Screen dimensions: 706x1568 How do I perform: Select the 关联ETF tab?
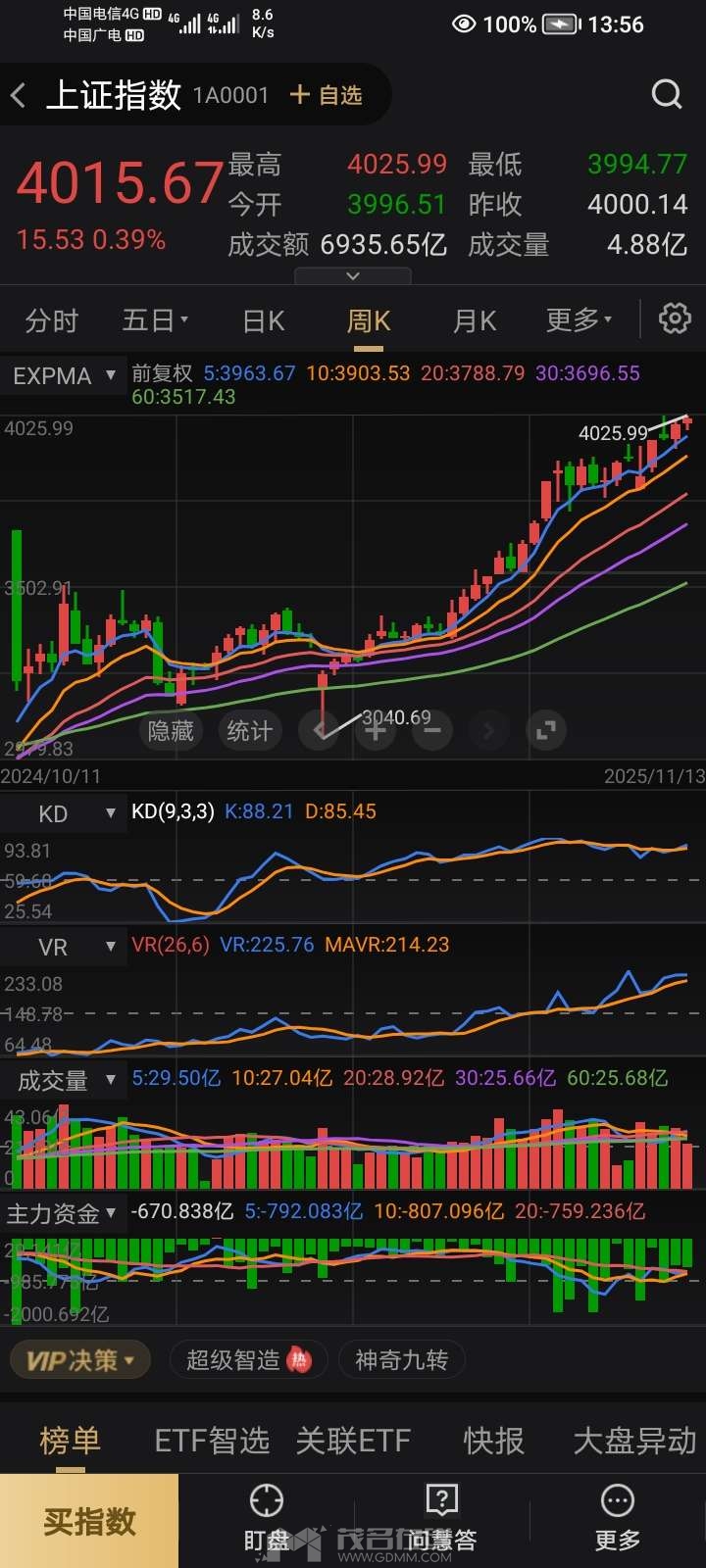tap(353, 1441)
